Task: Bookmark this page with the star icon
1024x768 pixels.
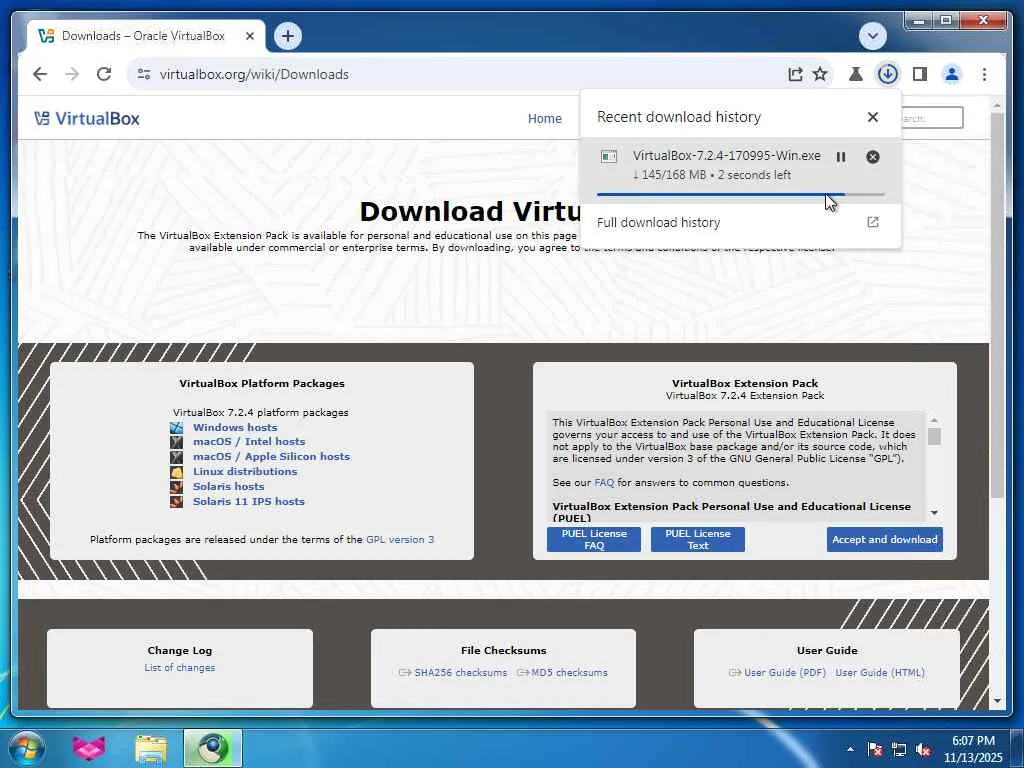Action: click(820, 74)
